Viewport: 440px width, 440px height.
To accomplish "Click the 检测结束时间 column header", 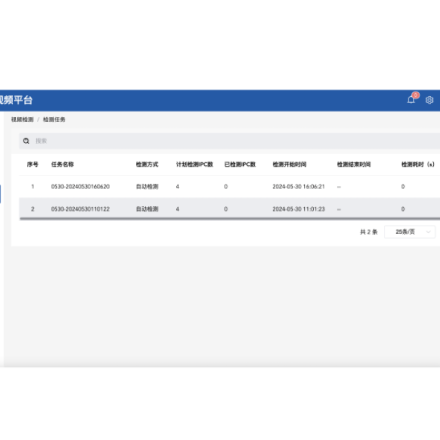I will coord(354,164).
